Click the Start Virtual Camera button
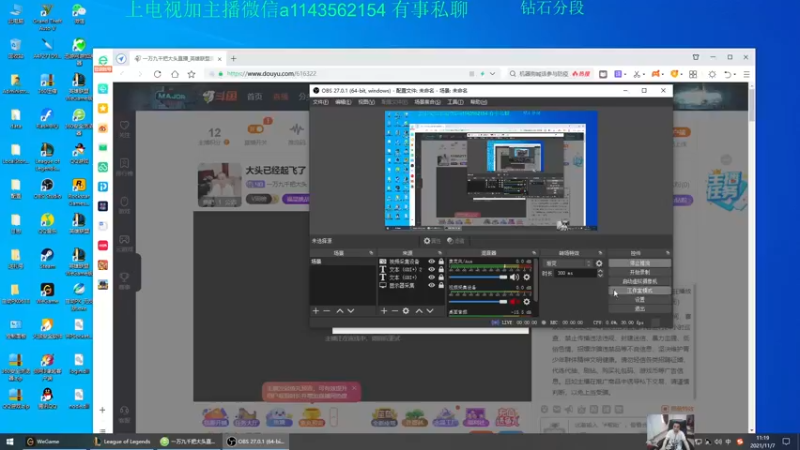Screen dimensions: 800x450 (640, 282)
